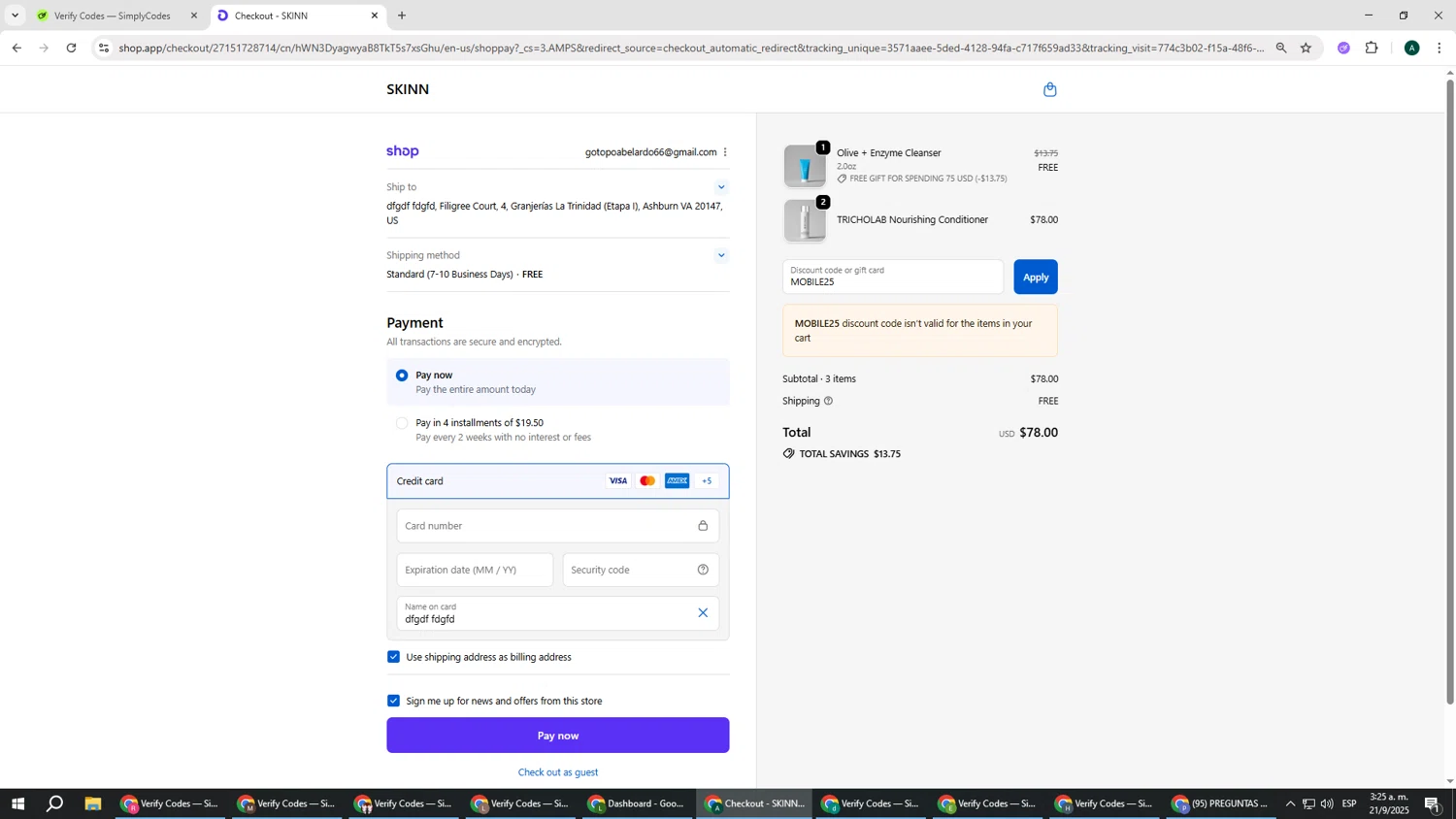Open the account options three-dot menu

tap(725, 152)
